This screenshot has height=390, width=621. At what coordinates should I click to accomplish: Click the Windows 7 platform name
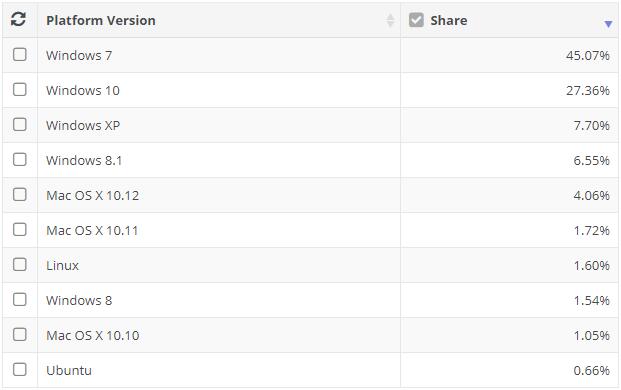pyautogui.click(x=79, y=55)
